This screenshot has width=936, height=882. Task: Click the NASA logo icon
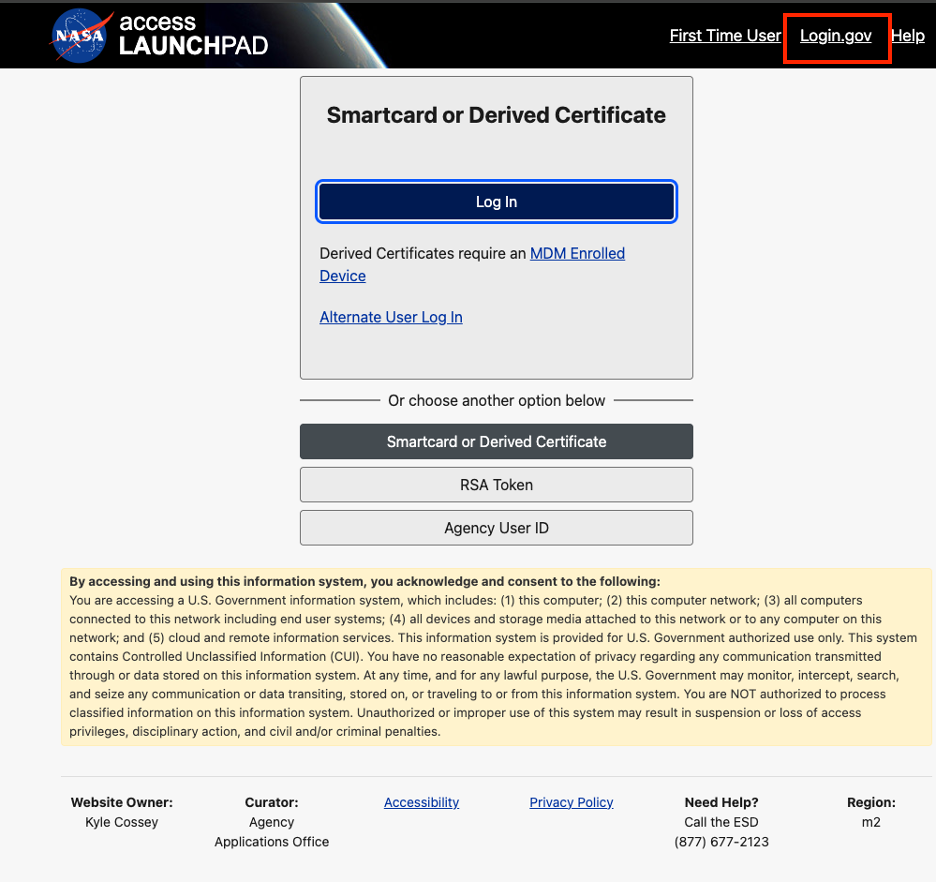80,36
